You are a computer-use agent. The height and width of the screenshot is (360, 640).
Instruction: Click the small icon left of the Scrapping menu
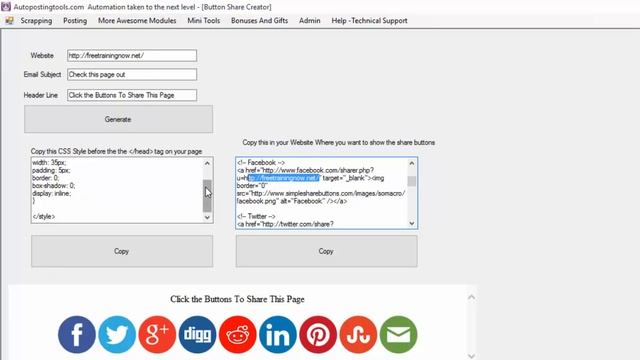[x=9, y=20]
